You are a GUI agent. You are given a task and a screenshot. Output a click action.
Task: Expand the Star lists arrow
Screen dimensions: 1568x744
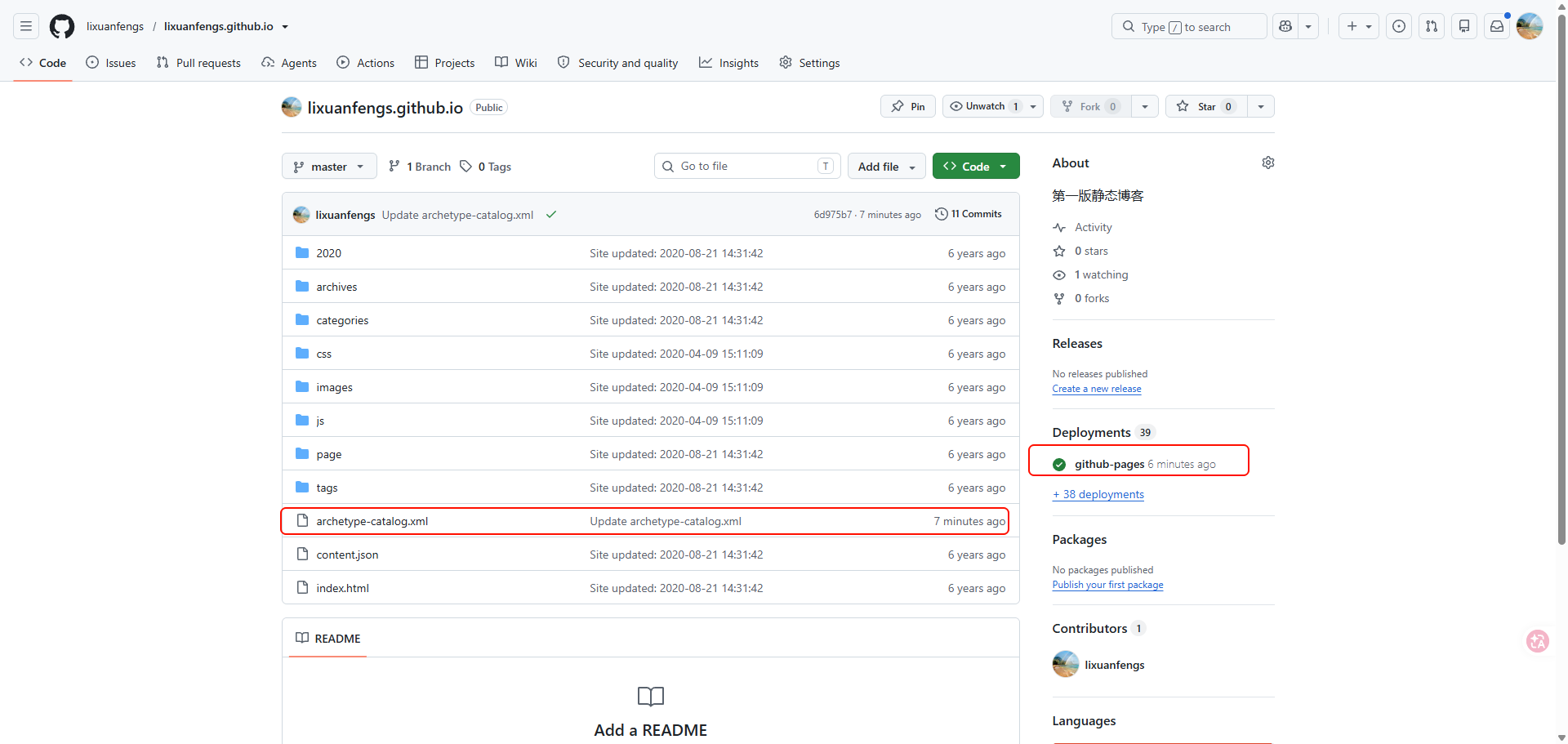(x=1261, y=106)
